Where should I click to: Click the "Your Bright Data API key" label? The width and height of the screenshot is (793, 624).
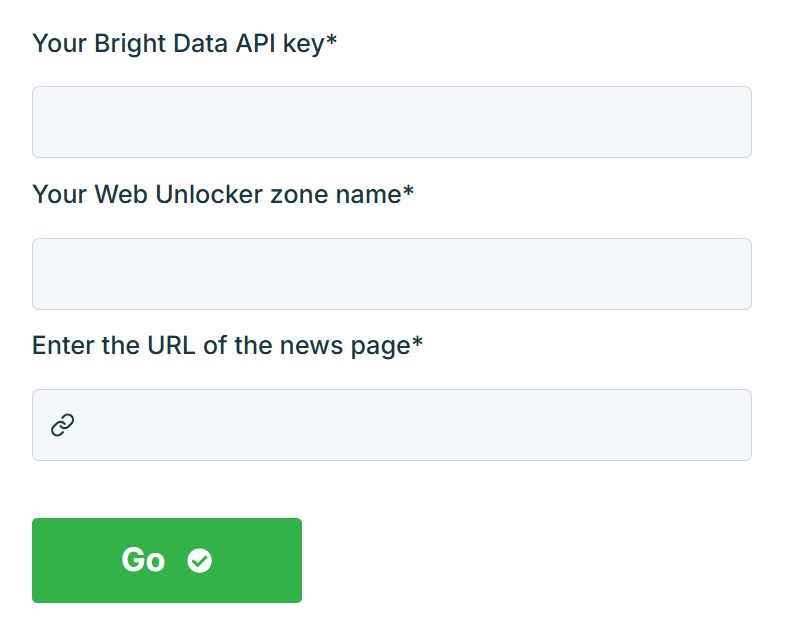tap(178, 44)
